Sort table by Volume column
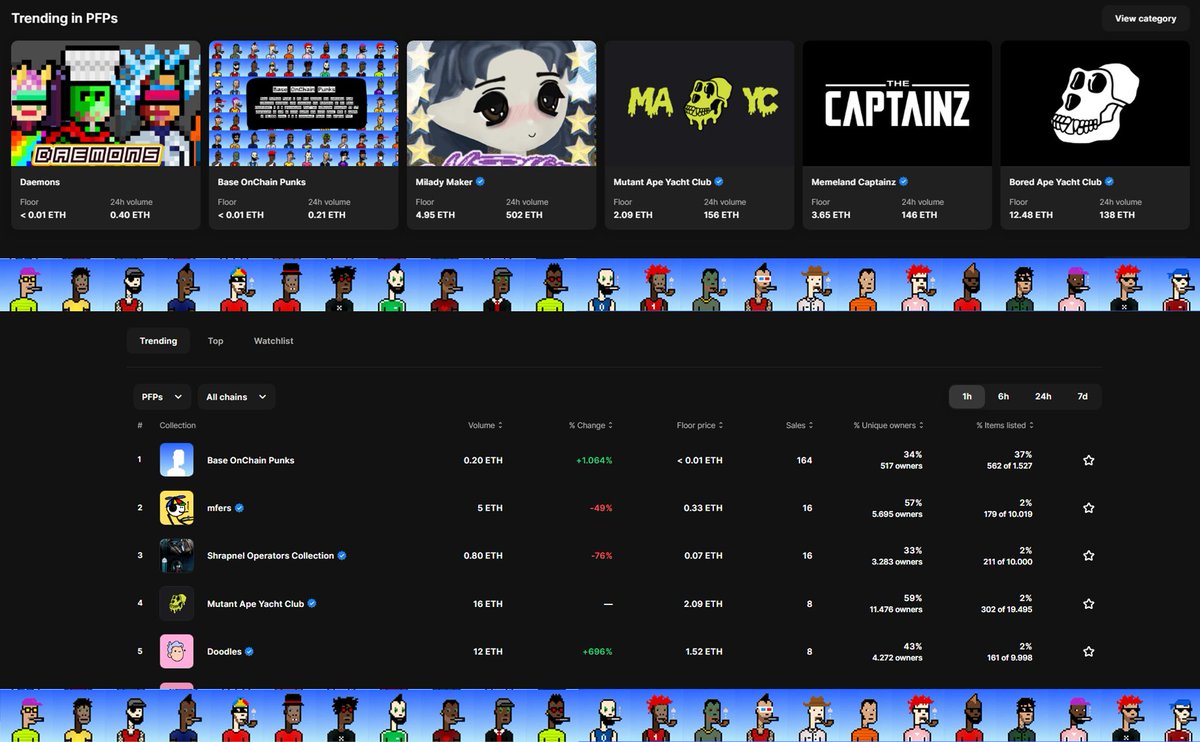The image size is (1200, 742). pyautogui.click(x=485, y=425)
